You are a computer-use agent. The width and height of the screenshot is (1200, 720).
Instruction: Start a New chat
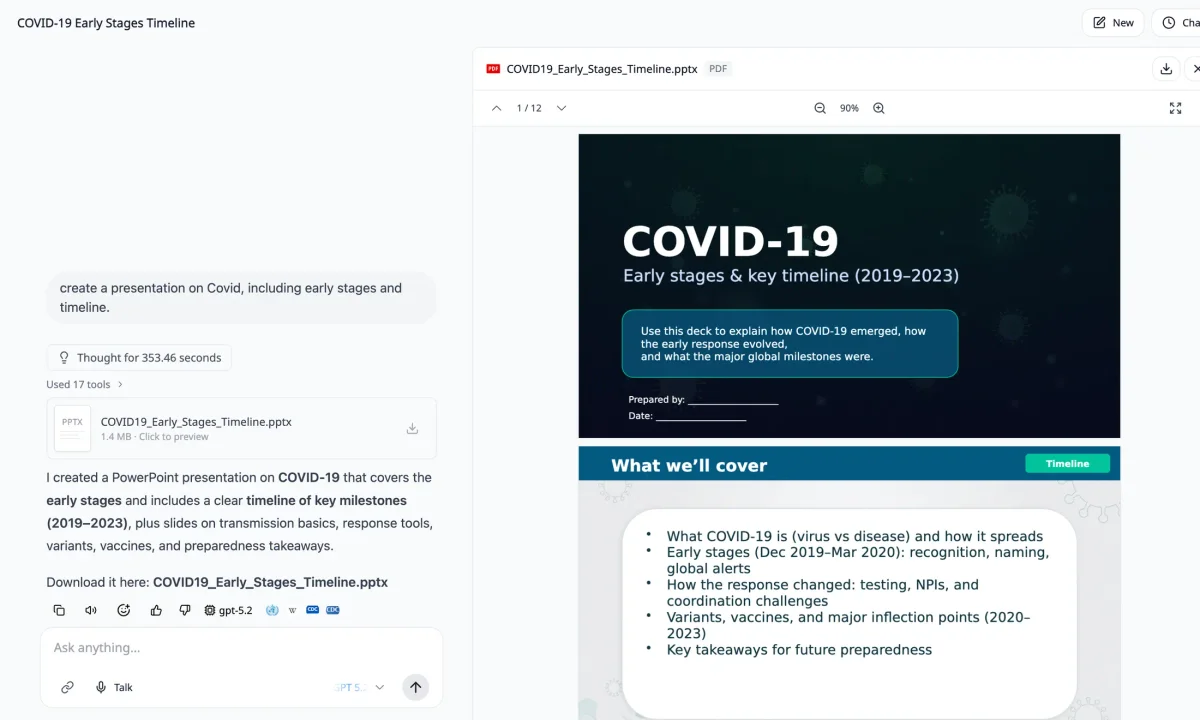[x=1112, y=22]
